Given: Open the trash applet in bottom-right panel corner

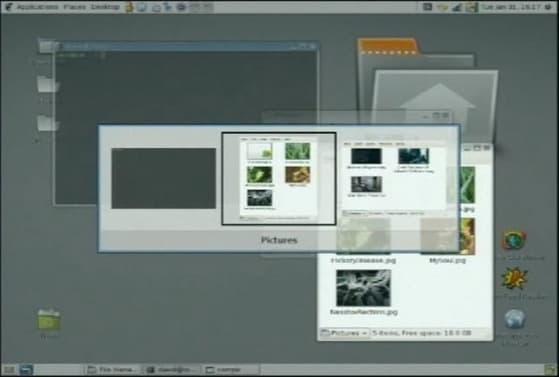Looking at the screenshot, I should [x=550, y=370].
